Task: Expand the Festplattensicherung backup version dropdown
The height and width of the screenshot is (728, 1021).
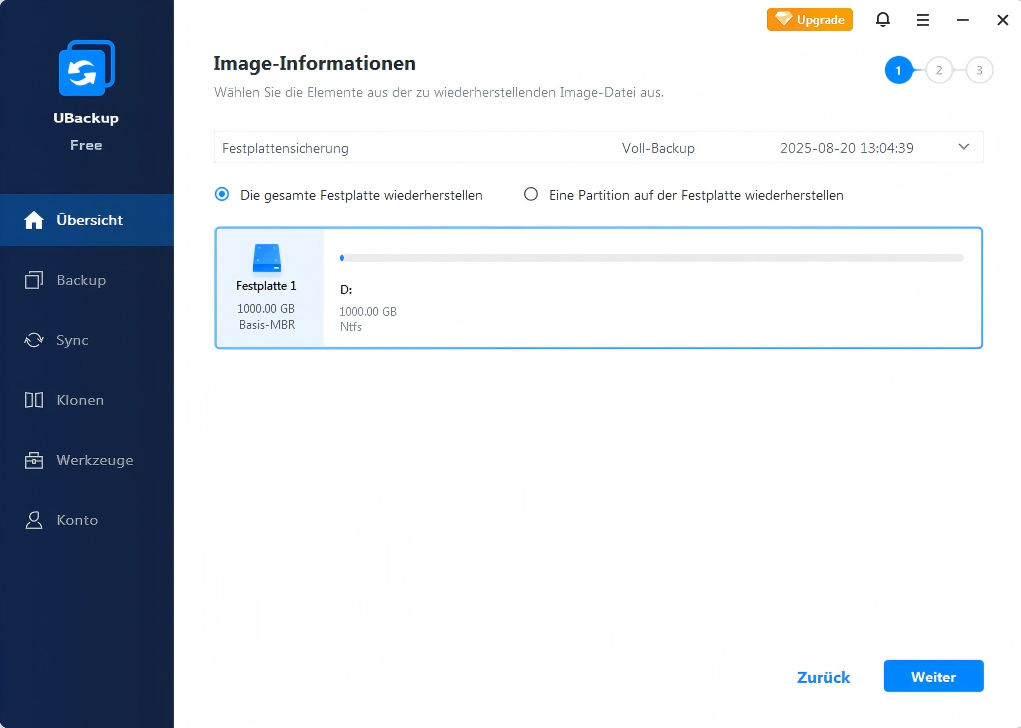Action: [964, 147]
